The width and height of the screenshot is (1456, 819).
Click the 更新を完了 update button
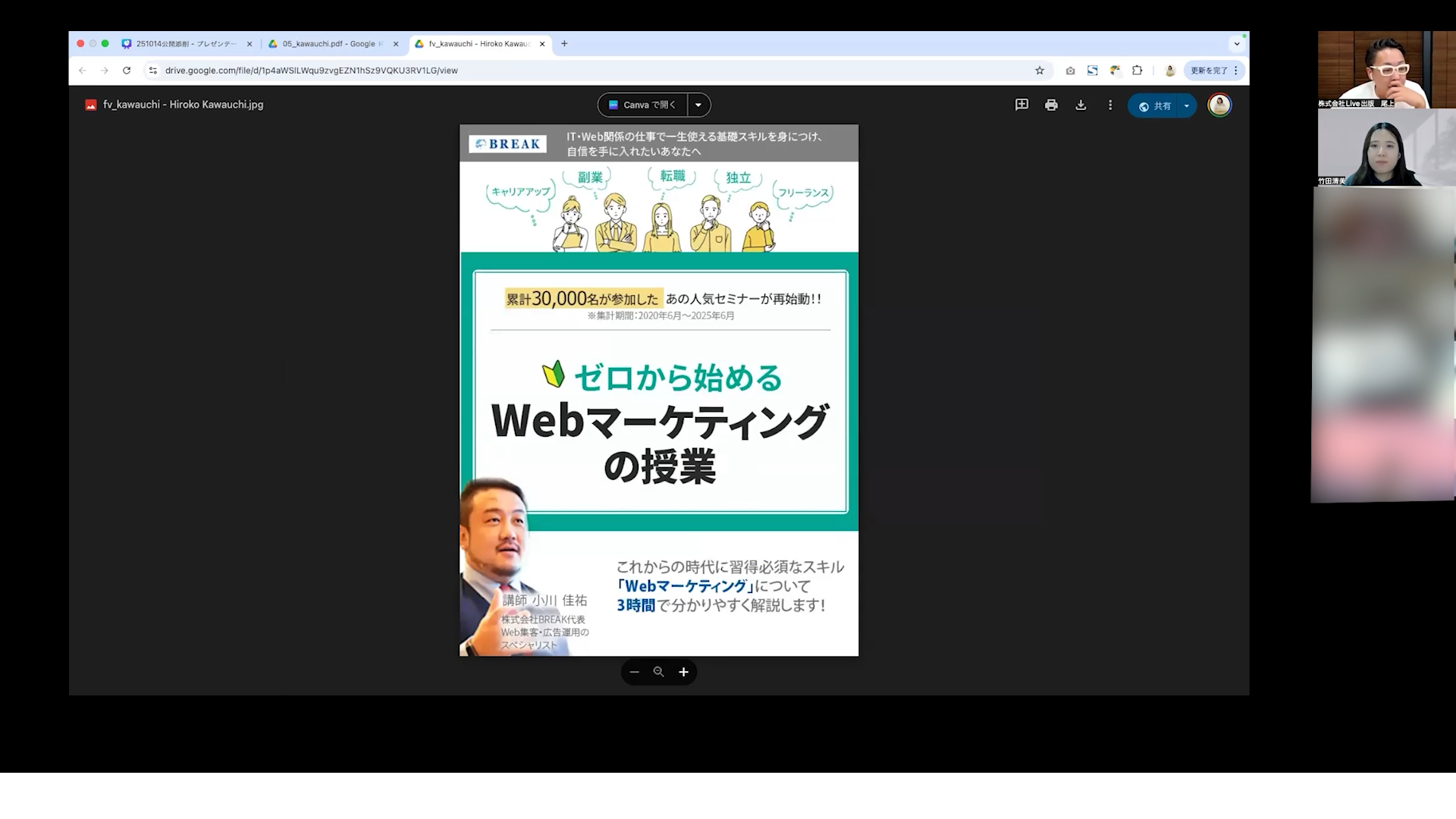[x=1209, y=71]
